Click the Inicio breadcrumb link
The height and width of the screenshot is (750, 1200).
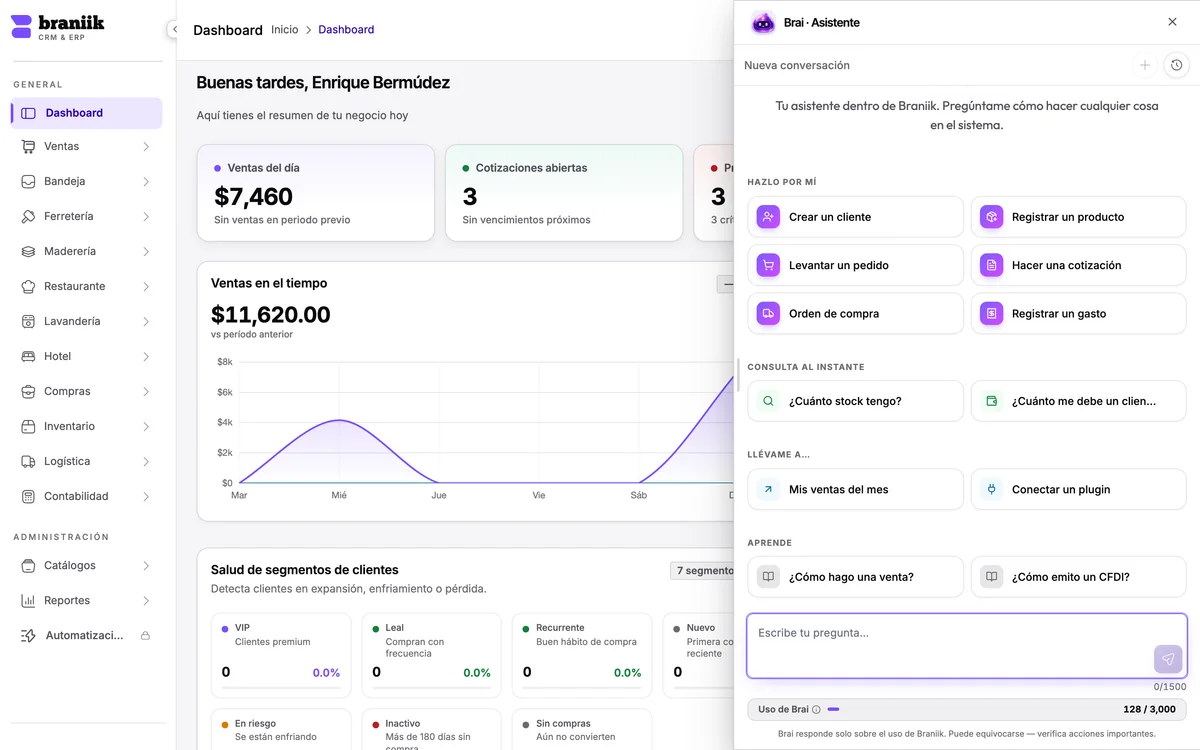point(284,30)
